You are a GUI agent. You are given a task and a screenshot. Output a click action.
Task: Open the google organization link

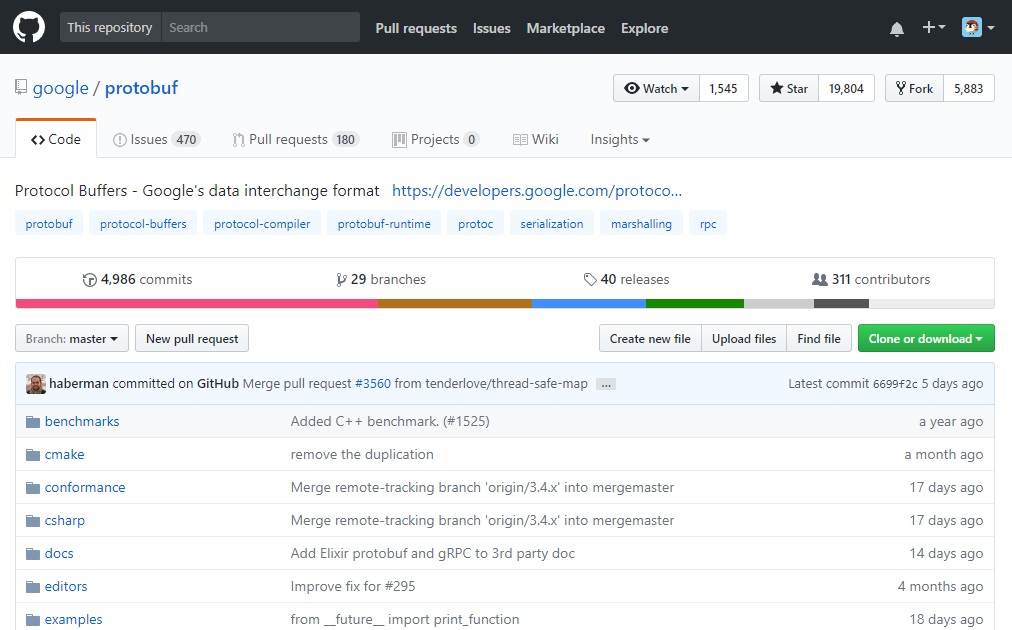pos(61,88)
